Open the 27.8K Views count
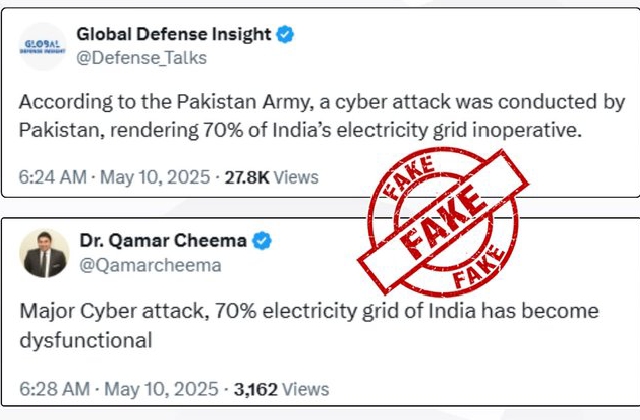Image resolution: width=640 pixels, height=420 pixels. point(271,178)
